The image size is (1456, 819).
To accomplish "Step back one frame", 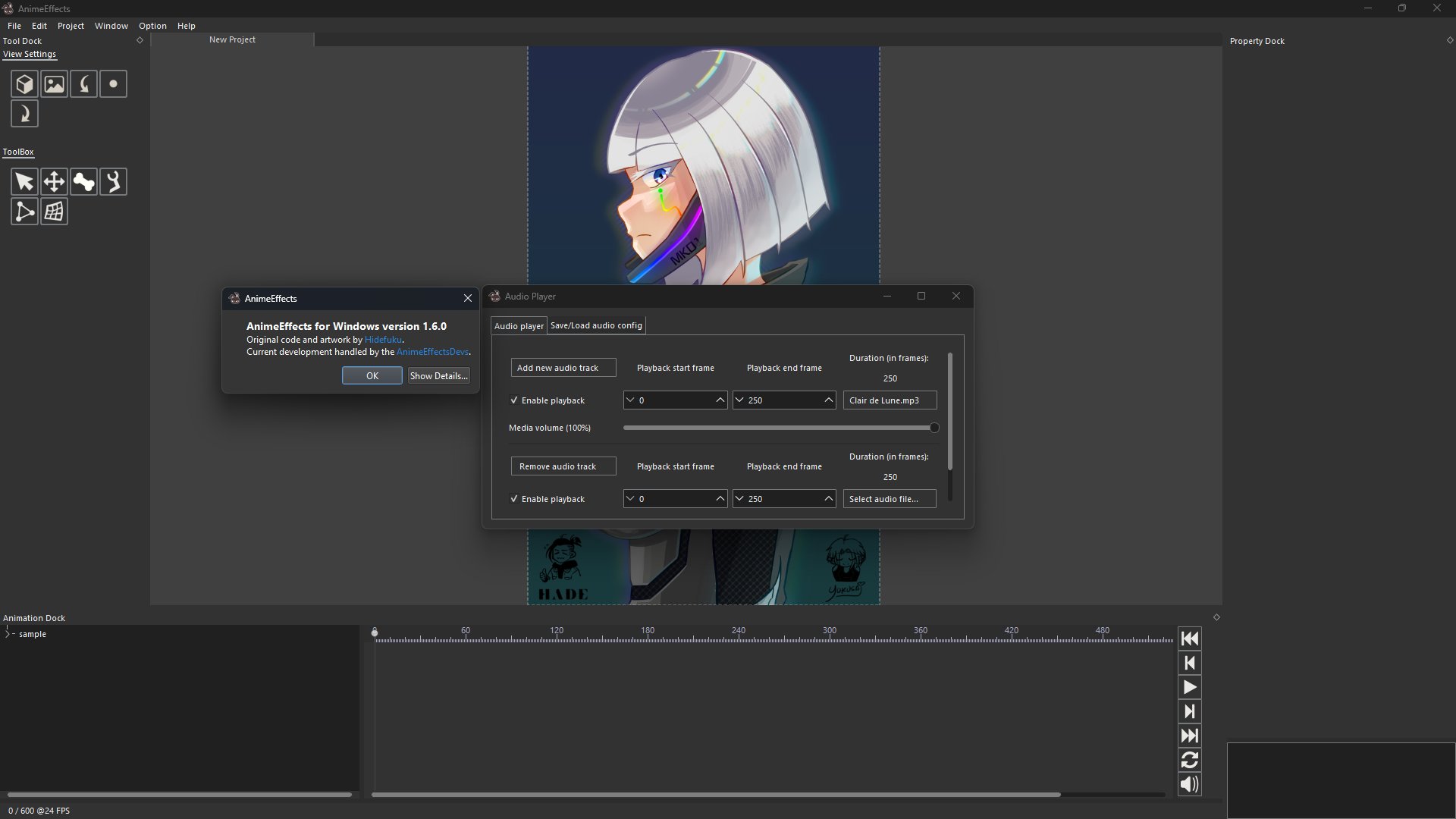I will (1189, 664).
